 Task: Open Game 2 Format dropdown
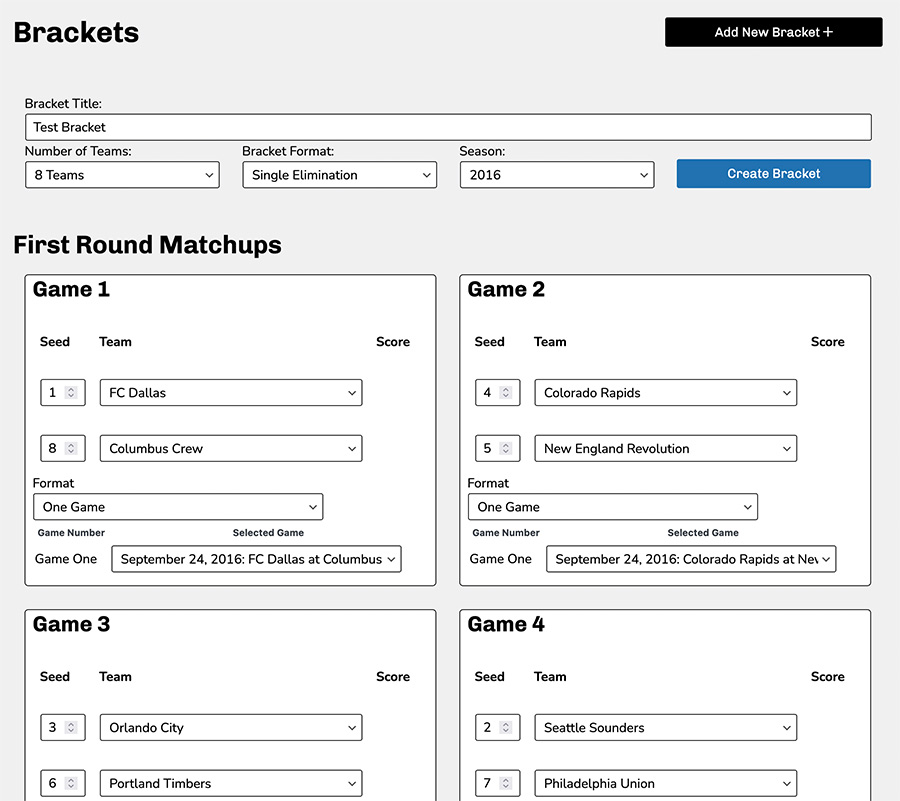[x=612, y=507]
